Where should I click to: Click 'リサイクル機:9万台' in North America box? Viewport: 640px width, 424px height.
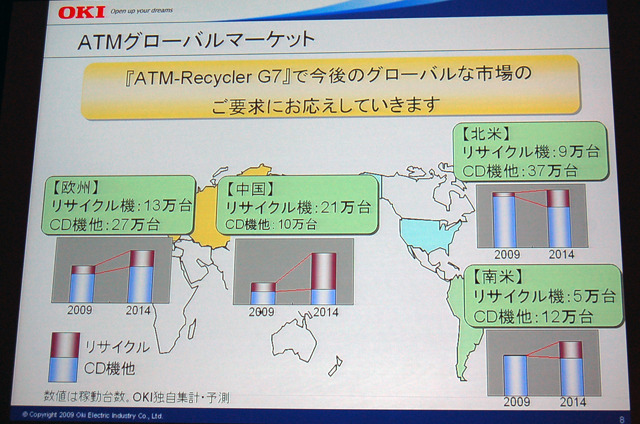tap(530, 152)
